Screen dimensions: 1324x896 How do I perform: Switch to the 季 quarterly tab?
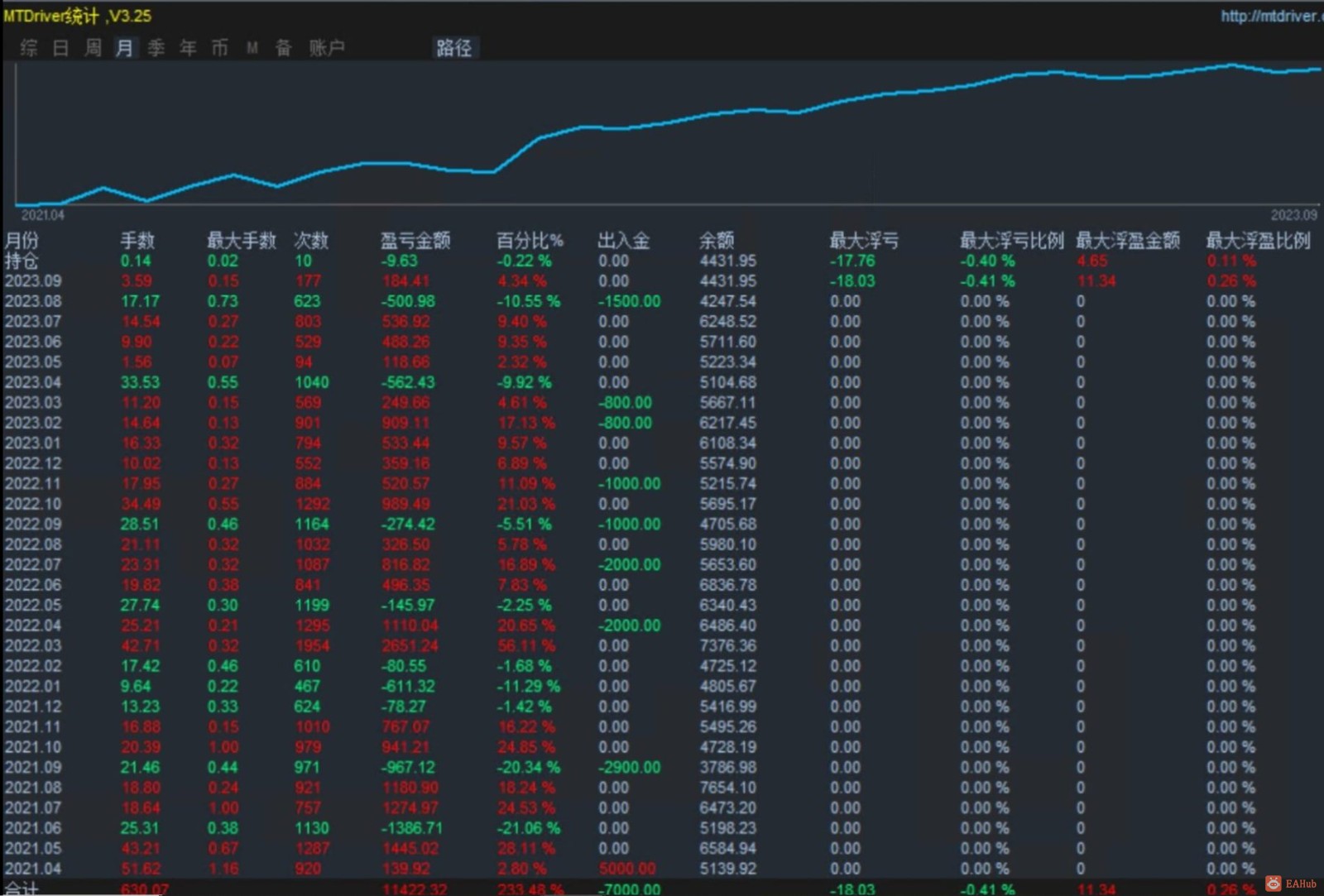coord(156,48)
